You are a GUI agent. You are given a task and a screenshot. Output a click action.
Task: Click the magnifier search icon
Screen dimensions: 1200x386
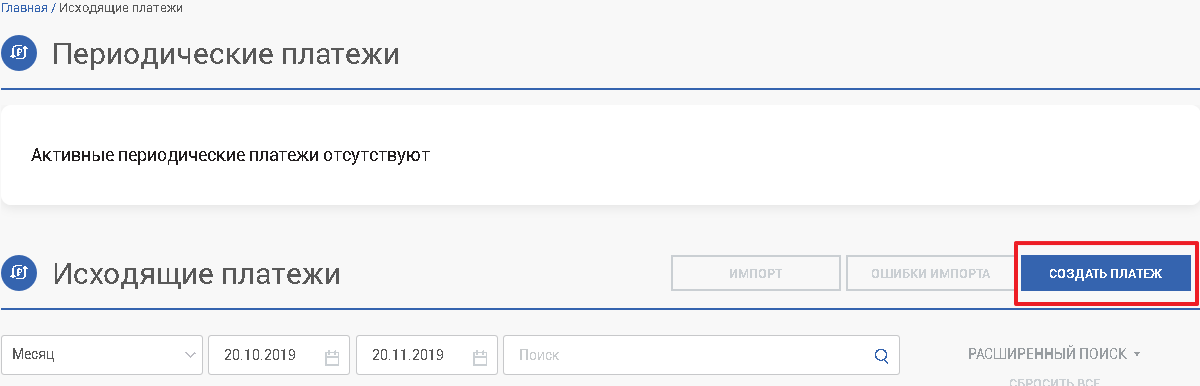(x=881, y=355)
